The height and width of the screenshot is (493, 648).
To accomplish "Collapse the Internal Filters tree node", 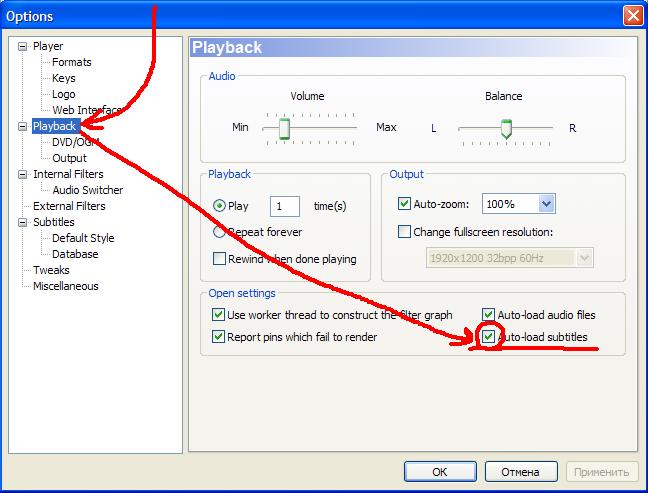I will click(x=23, y=174).
